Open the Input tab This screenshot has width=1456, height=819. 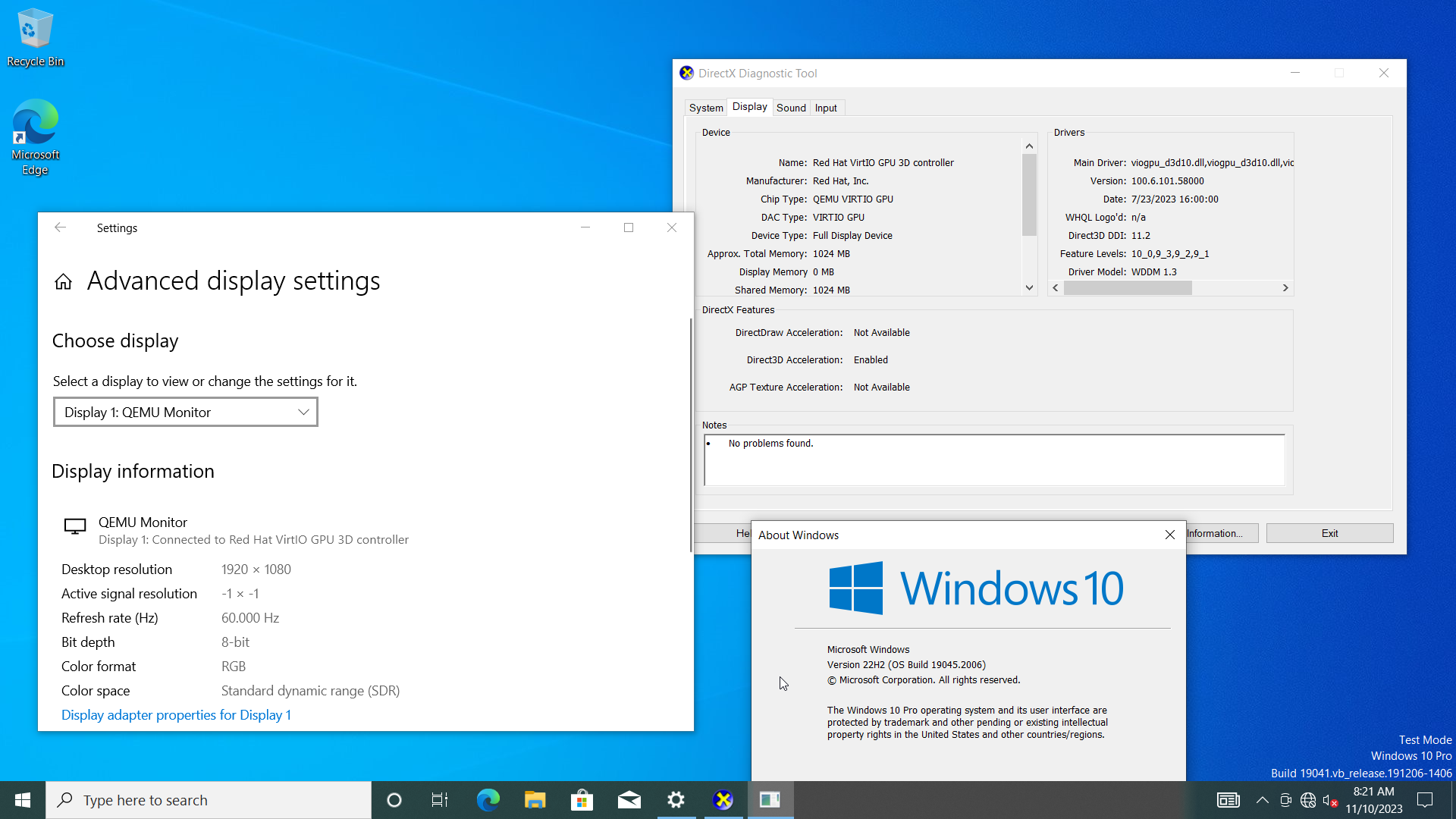(826, 108)
